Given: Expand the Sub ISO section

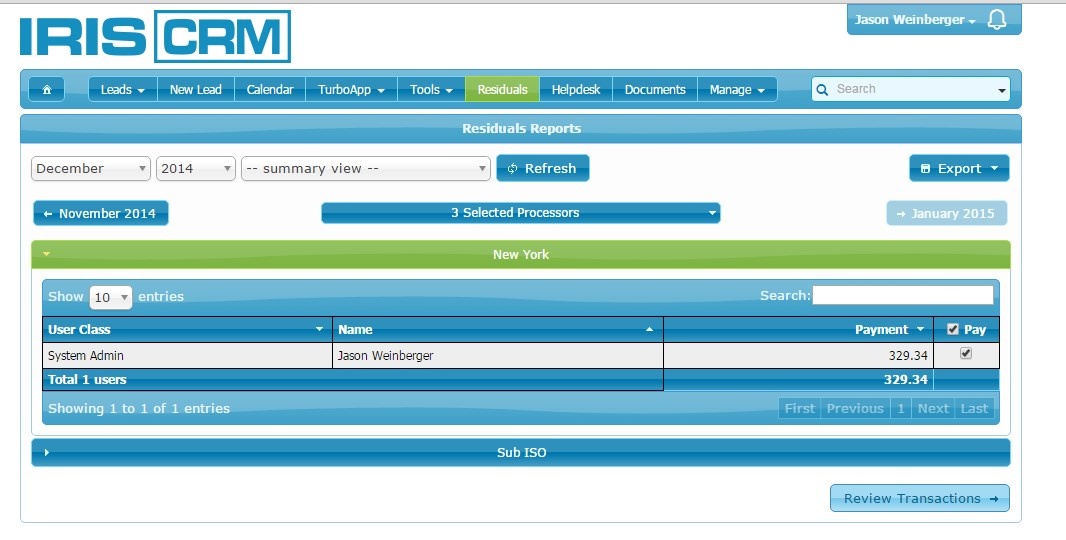Looking at the screenshot, I should [x=520, y=452].
